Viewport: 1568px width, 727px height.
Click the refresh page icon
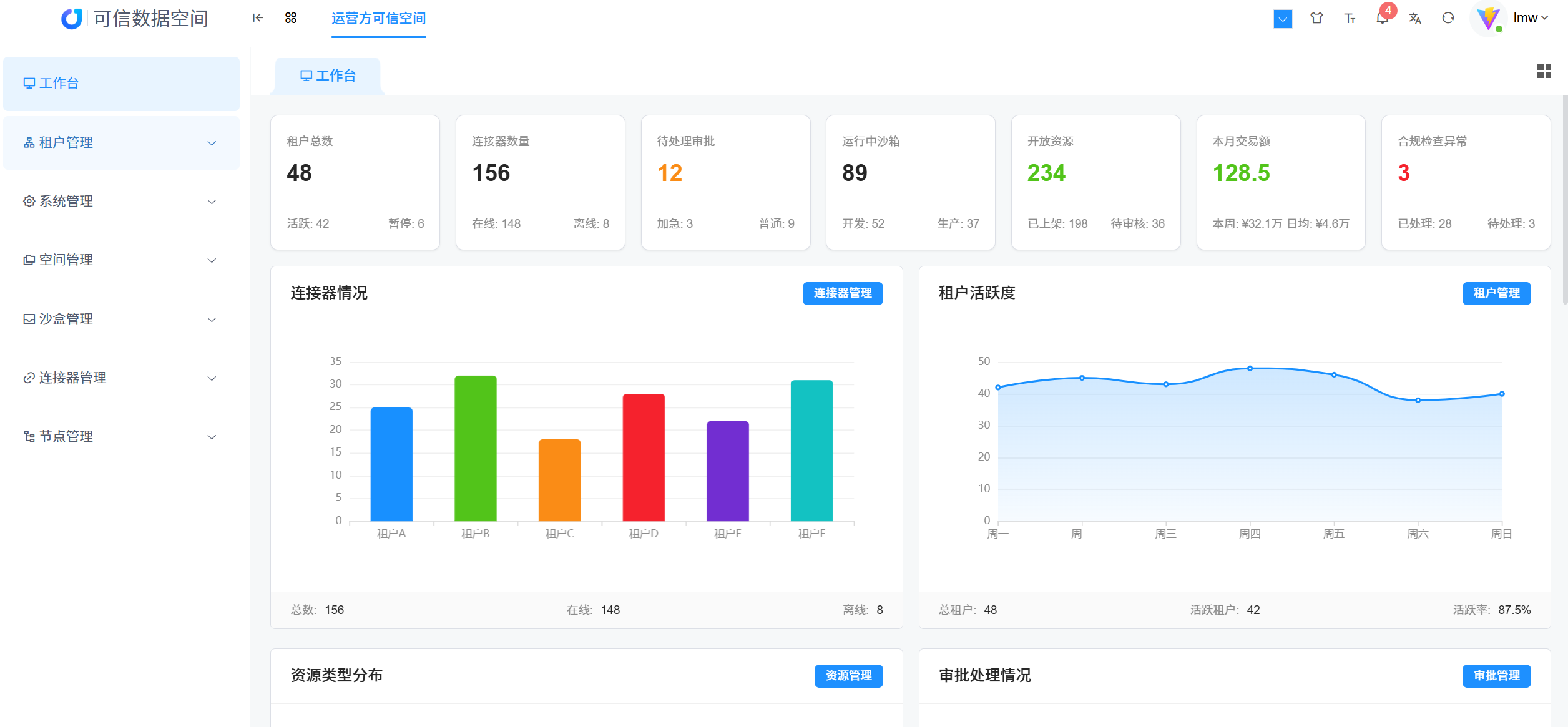[1448, 18]
